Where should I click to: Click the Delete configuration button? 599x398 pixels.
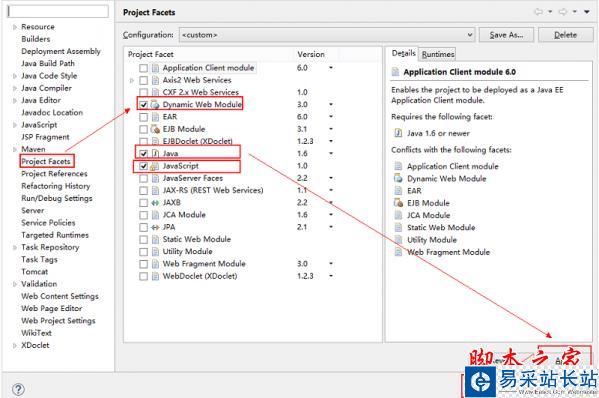565,35
